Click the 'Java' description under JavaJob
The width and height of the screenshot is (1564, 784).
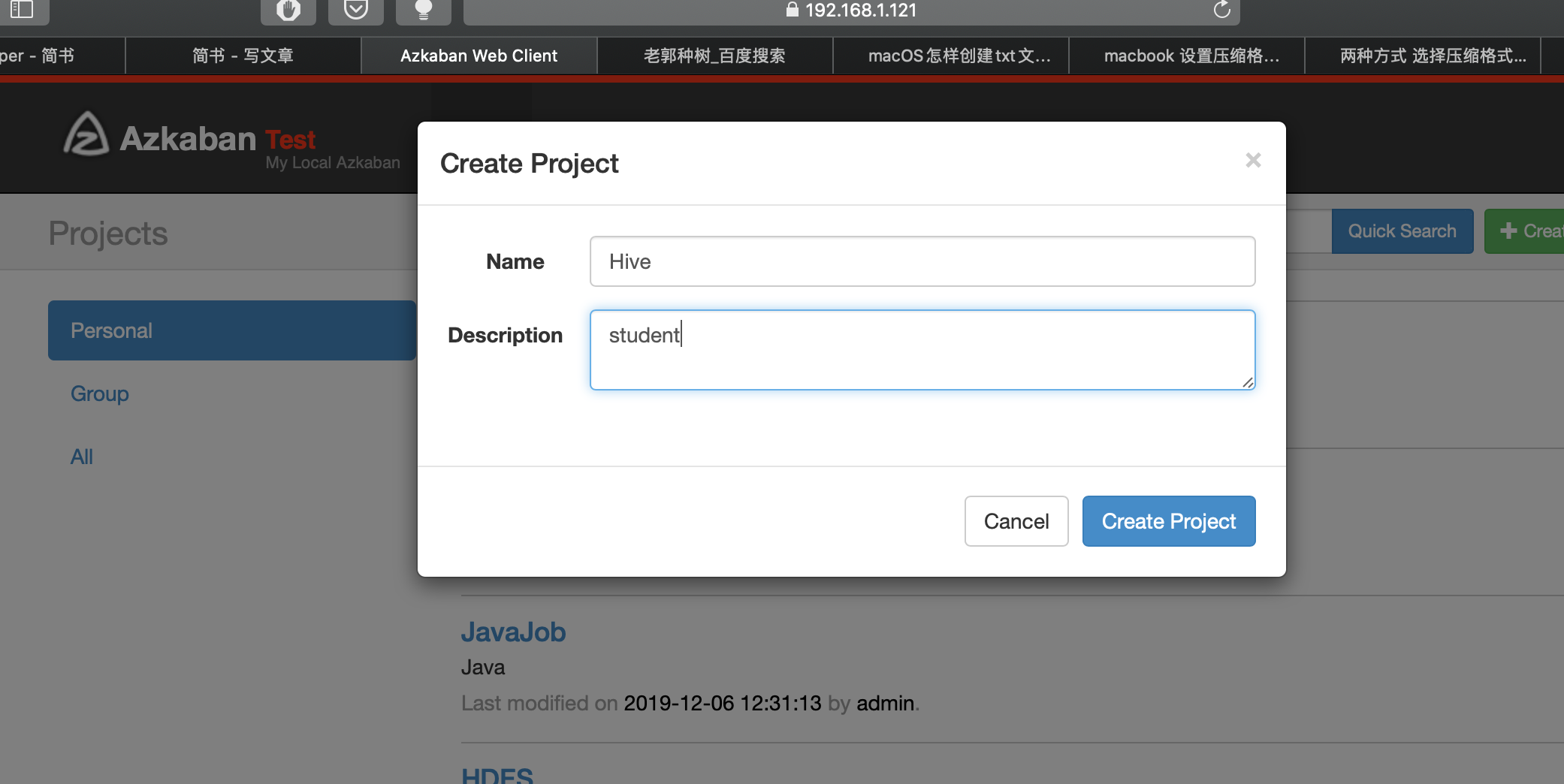coord(483,667)
